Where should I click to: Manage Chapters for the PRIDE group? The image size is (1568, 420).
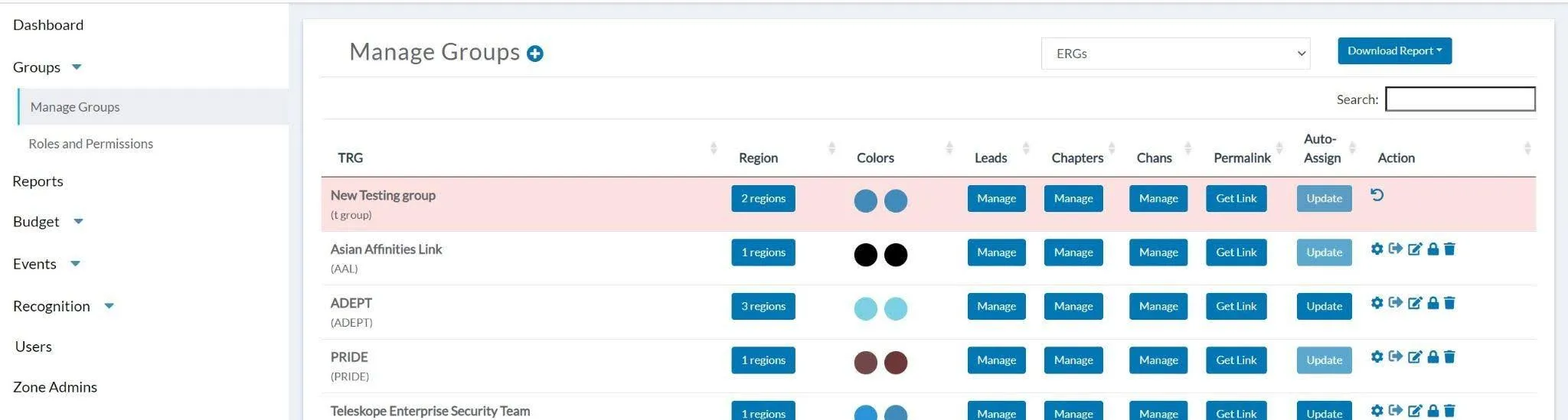(1073, 360)
